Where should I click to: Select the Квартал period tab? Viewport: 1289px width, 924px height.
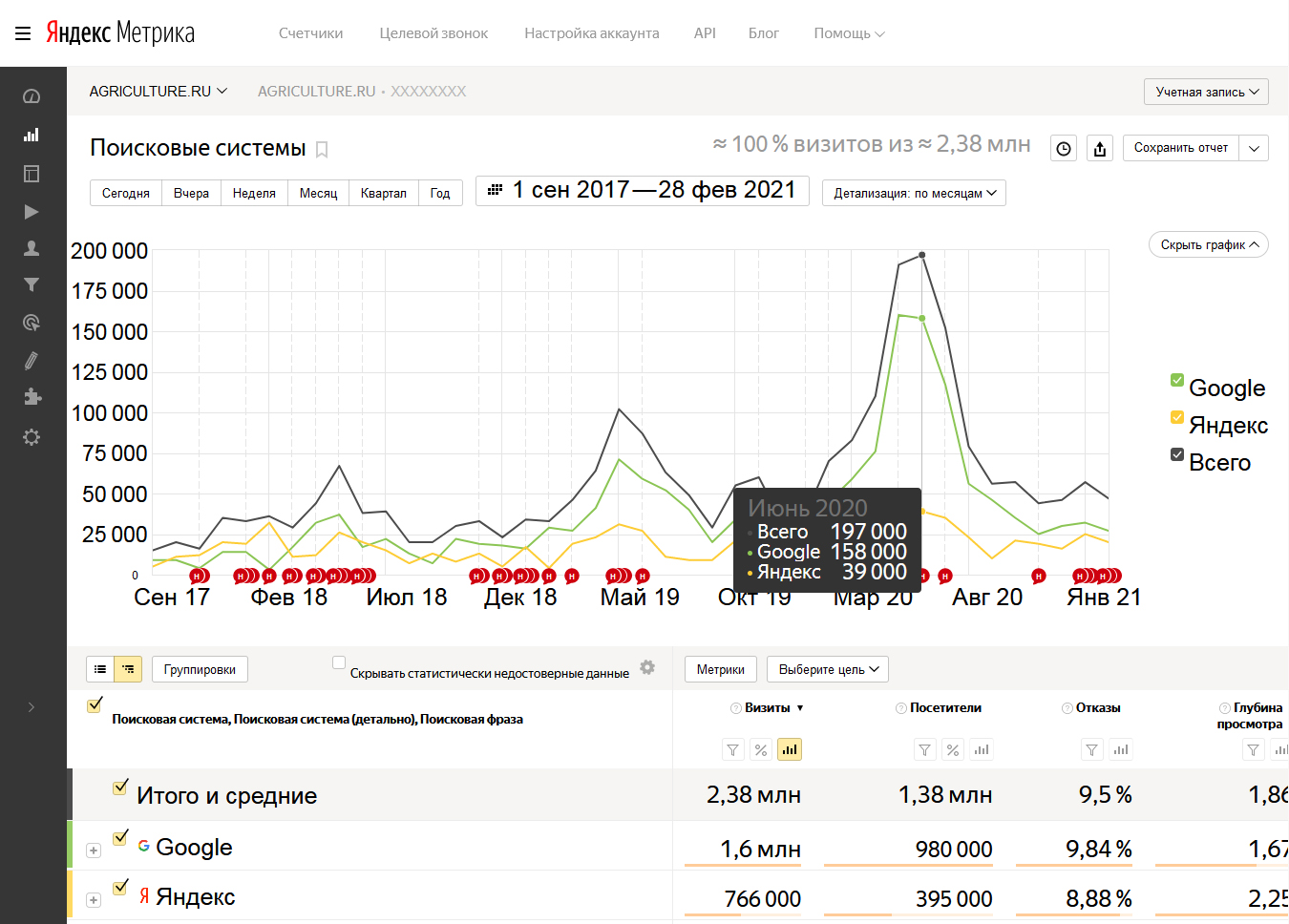[x=383, y=193]
